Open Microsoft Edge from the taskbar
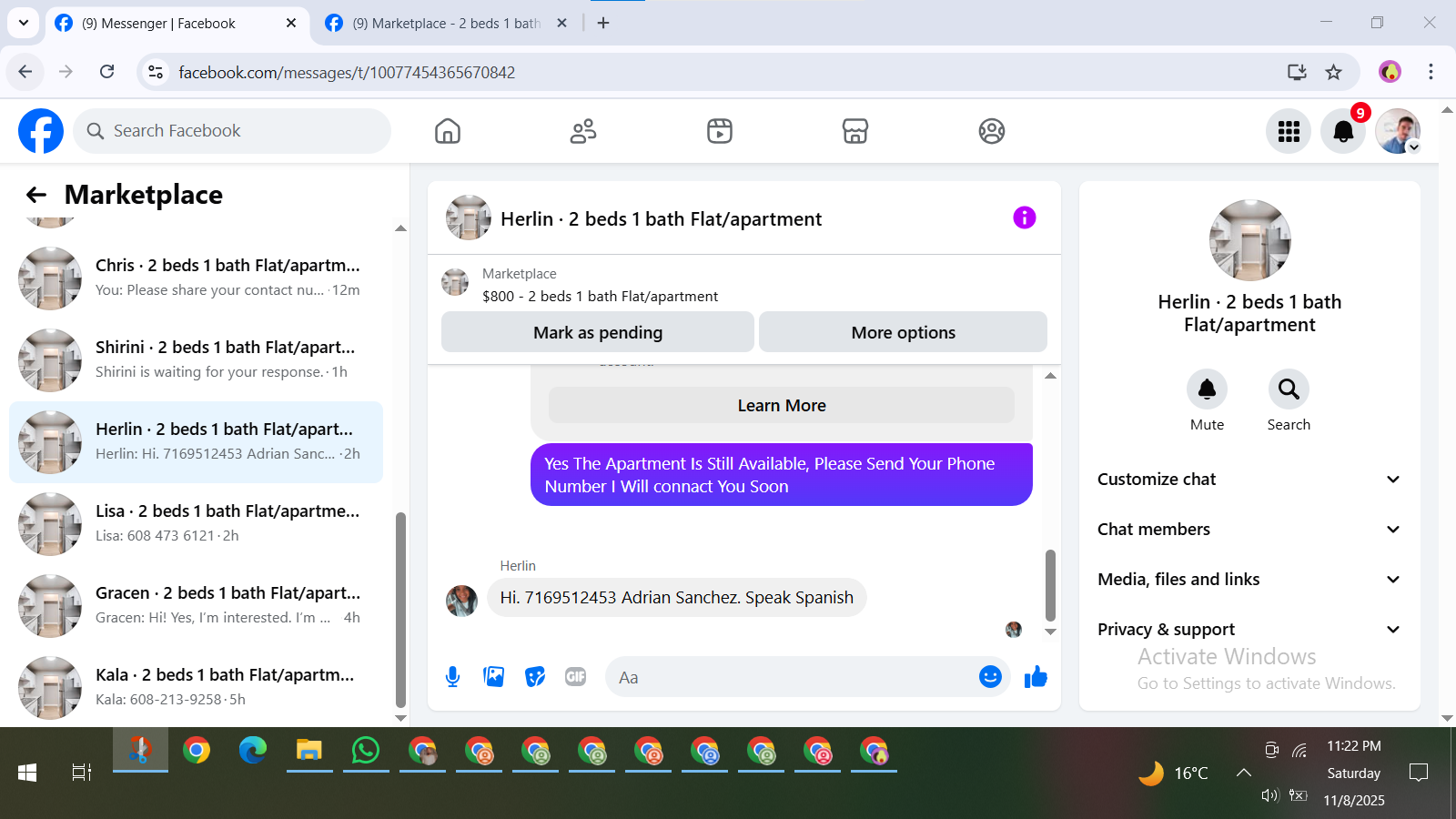 click(x=253, y=751)
